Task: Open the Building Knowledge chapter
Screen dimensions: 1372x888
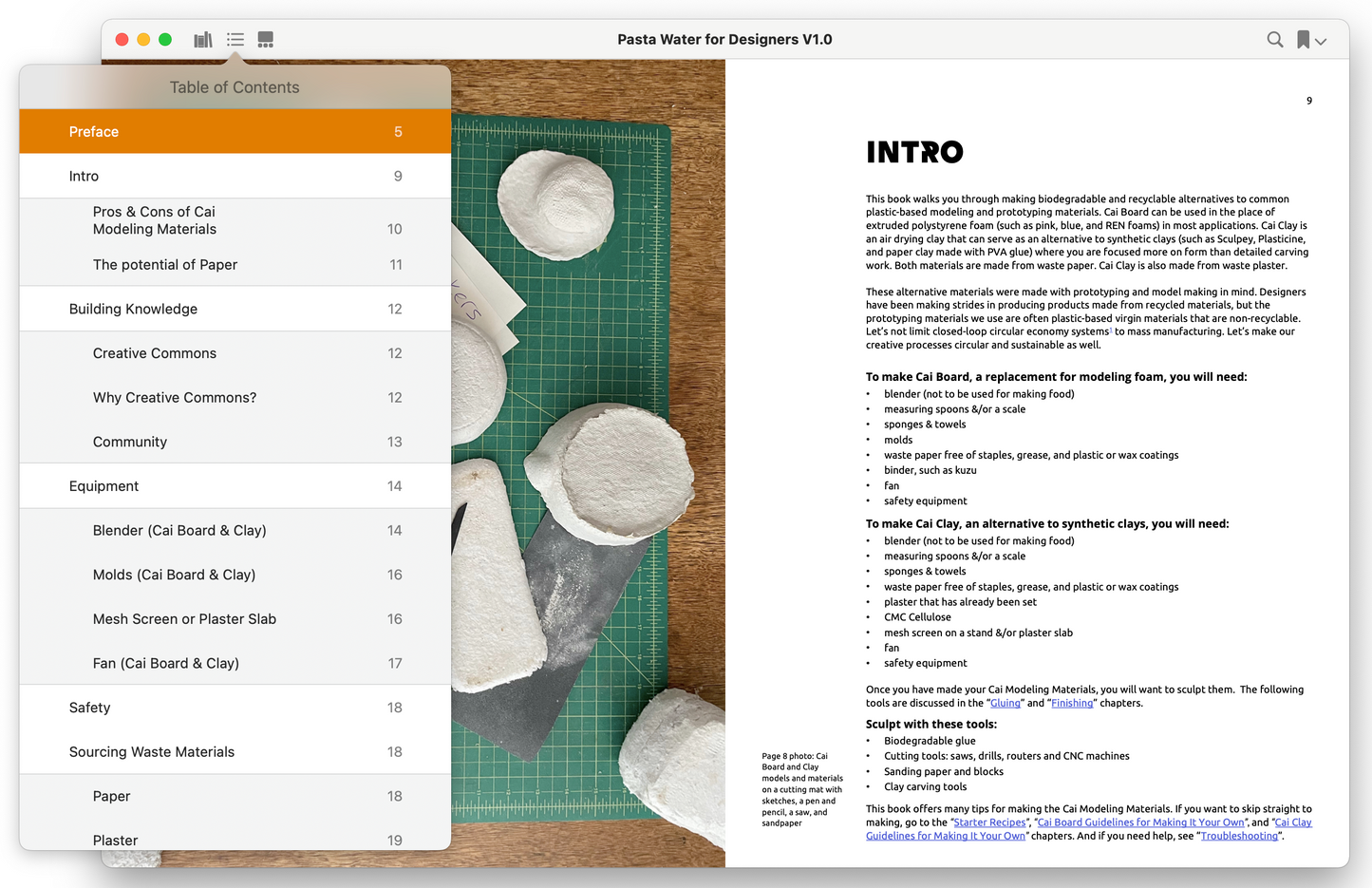Action: 235,310
